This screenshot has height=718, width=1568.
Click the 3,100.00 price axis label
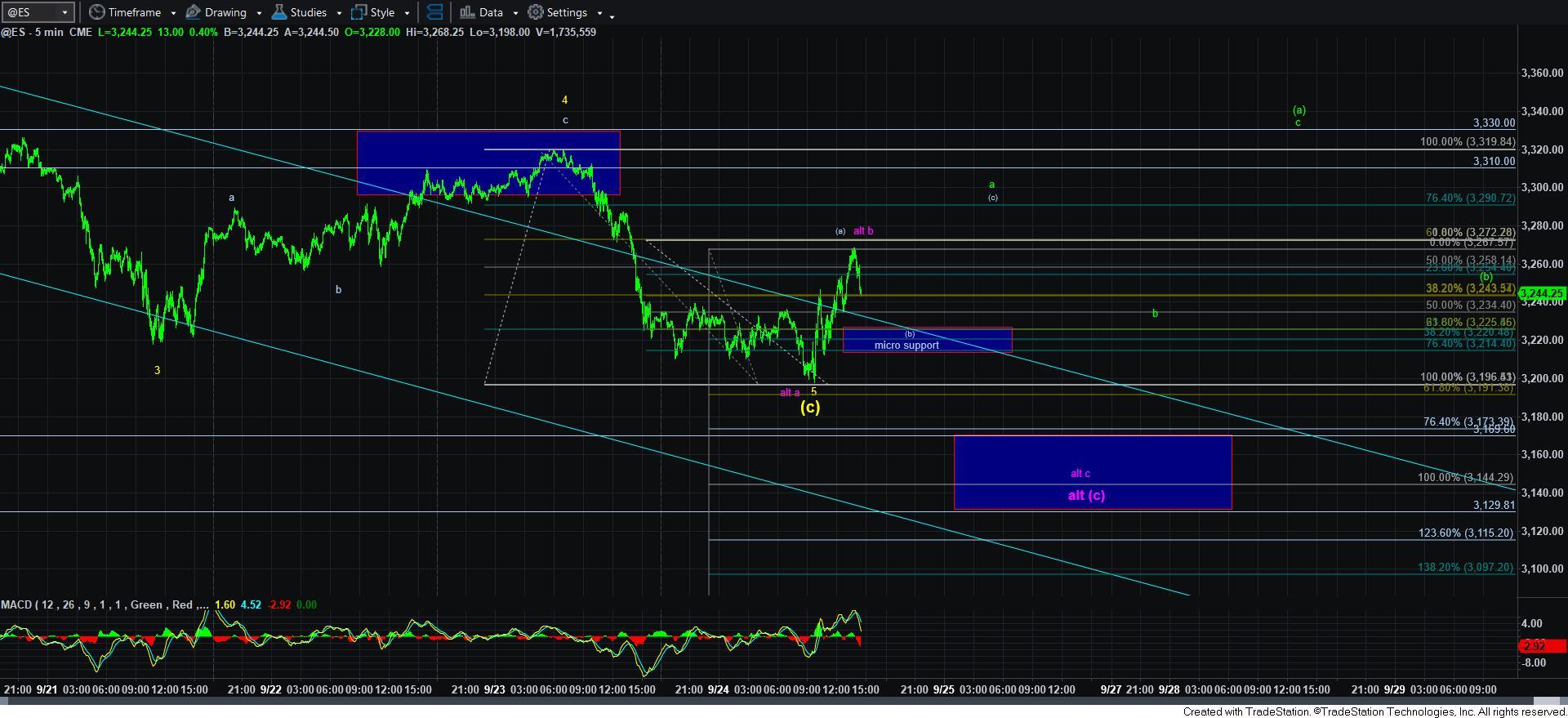[x=1542, y=569]
